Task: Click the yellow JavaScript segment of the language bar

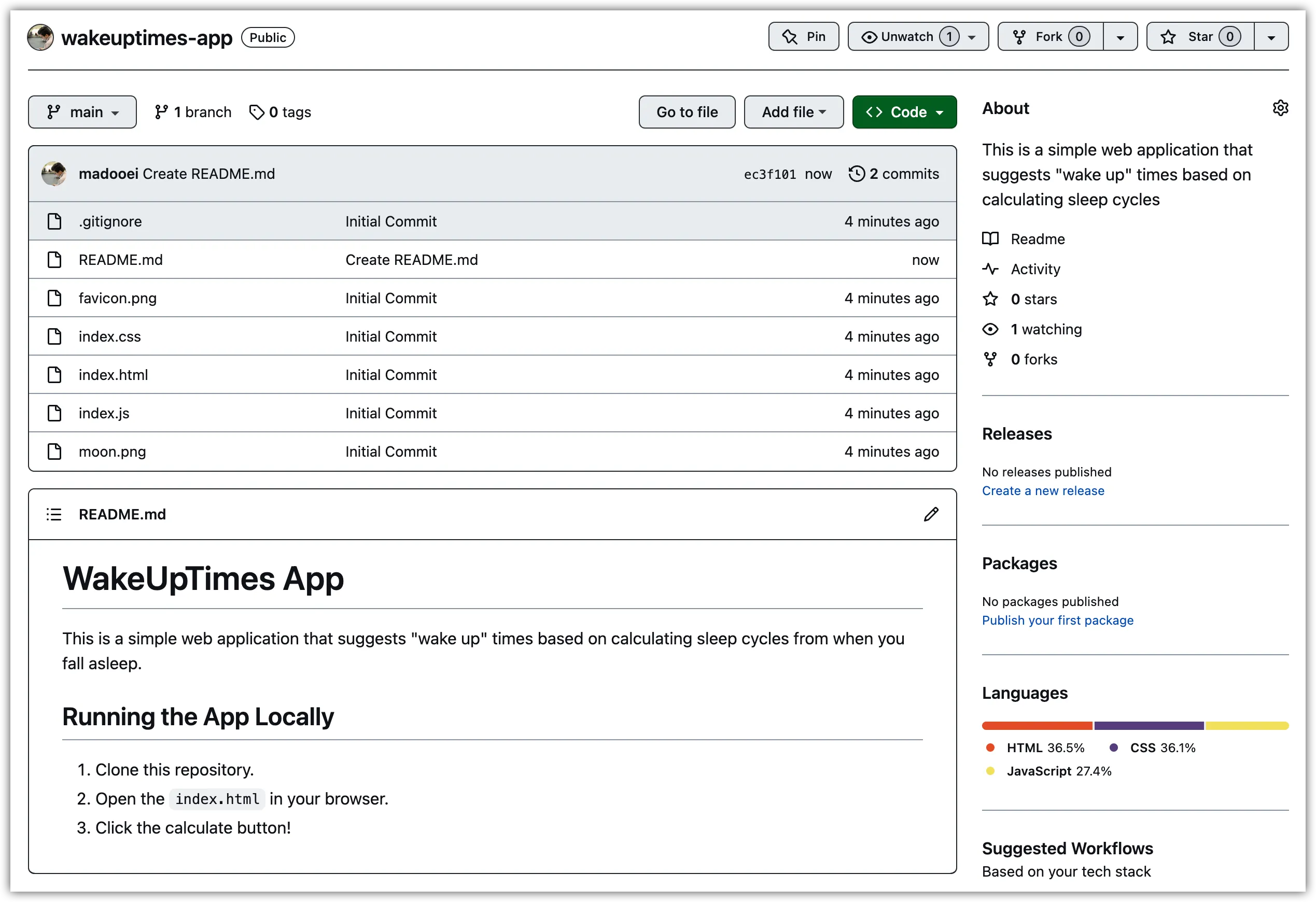Action: [1248, 726]
